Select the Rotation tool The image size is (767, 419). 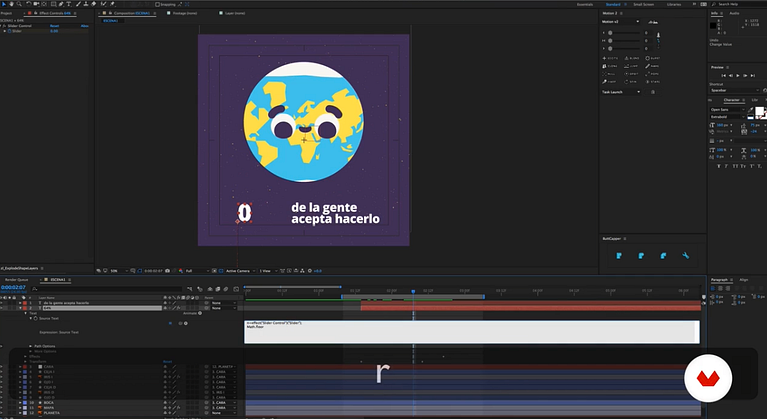pyautogui.click(x=28, y=4)
